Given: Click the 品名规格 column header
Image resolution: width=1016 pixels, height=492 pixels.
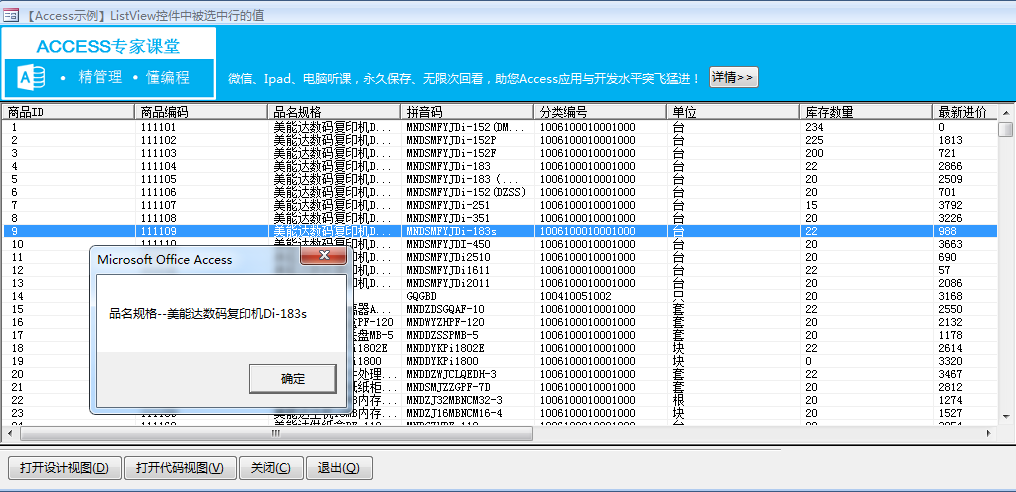Looking at the screenshot, I should 334,112.
